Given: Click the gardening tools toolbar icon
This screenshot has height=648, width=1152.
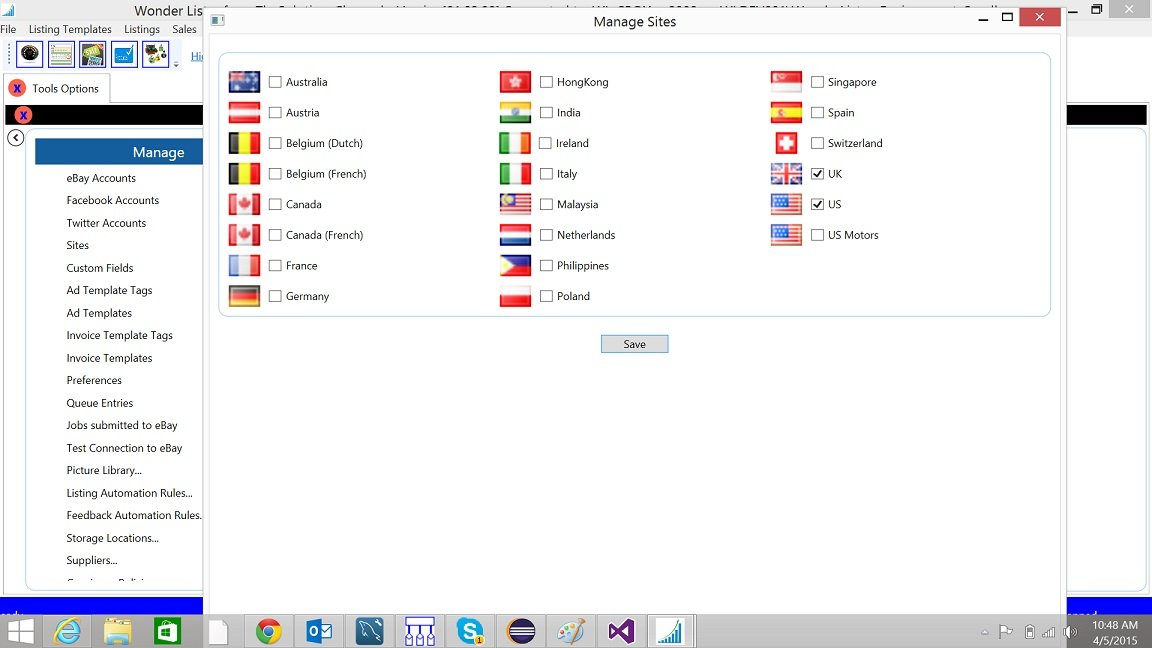Looking at the screenshot, I should point(155,54).
